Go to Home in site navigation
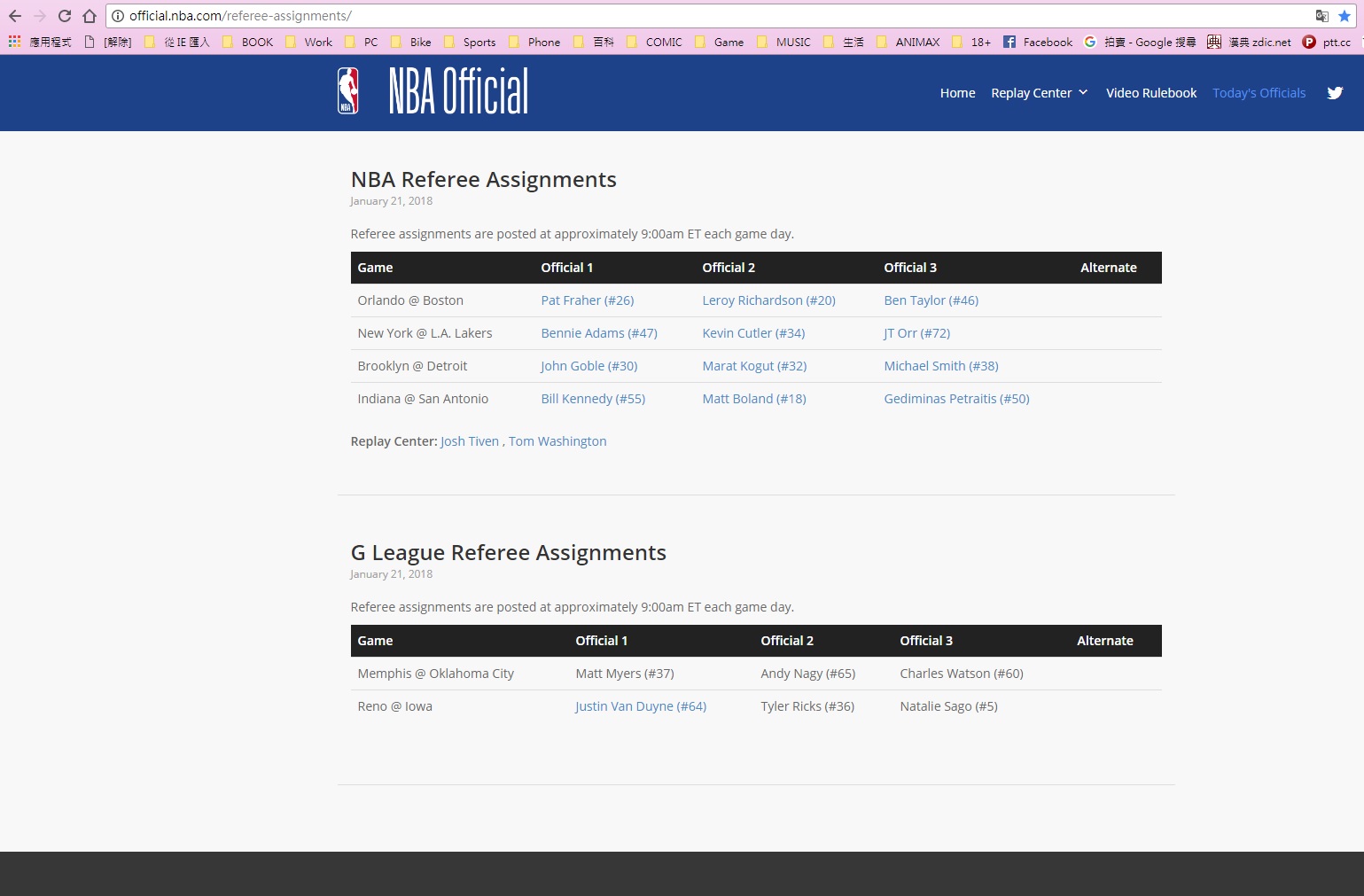The image size is (1364, 896). point(957,93)
